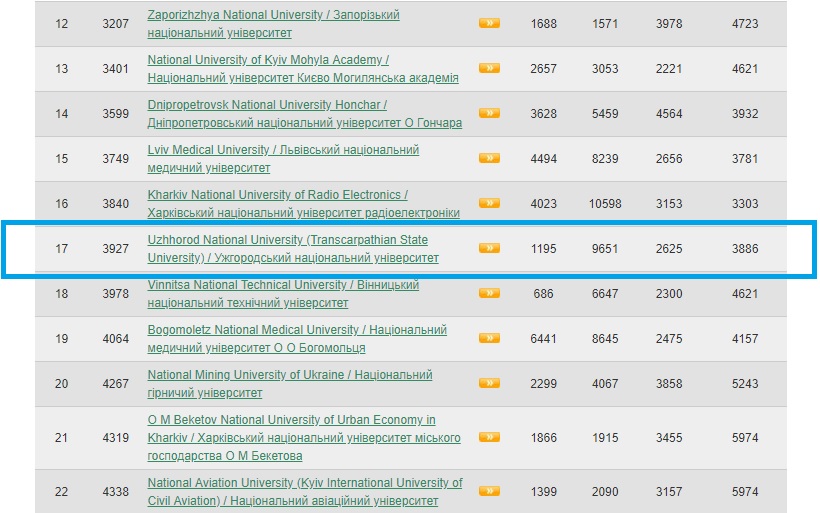Open Bogomoletz National Medical University link
820x513 pixels.
(x=297, y=338)
